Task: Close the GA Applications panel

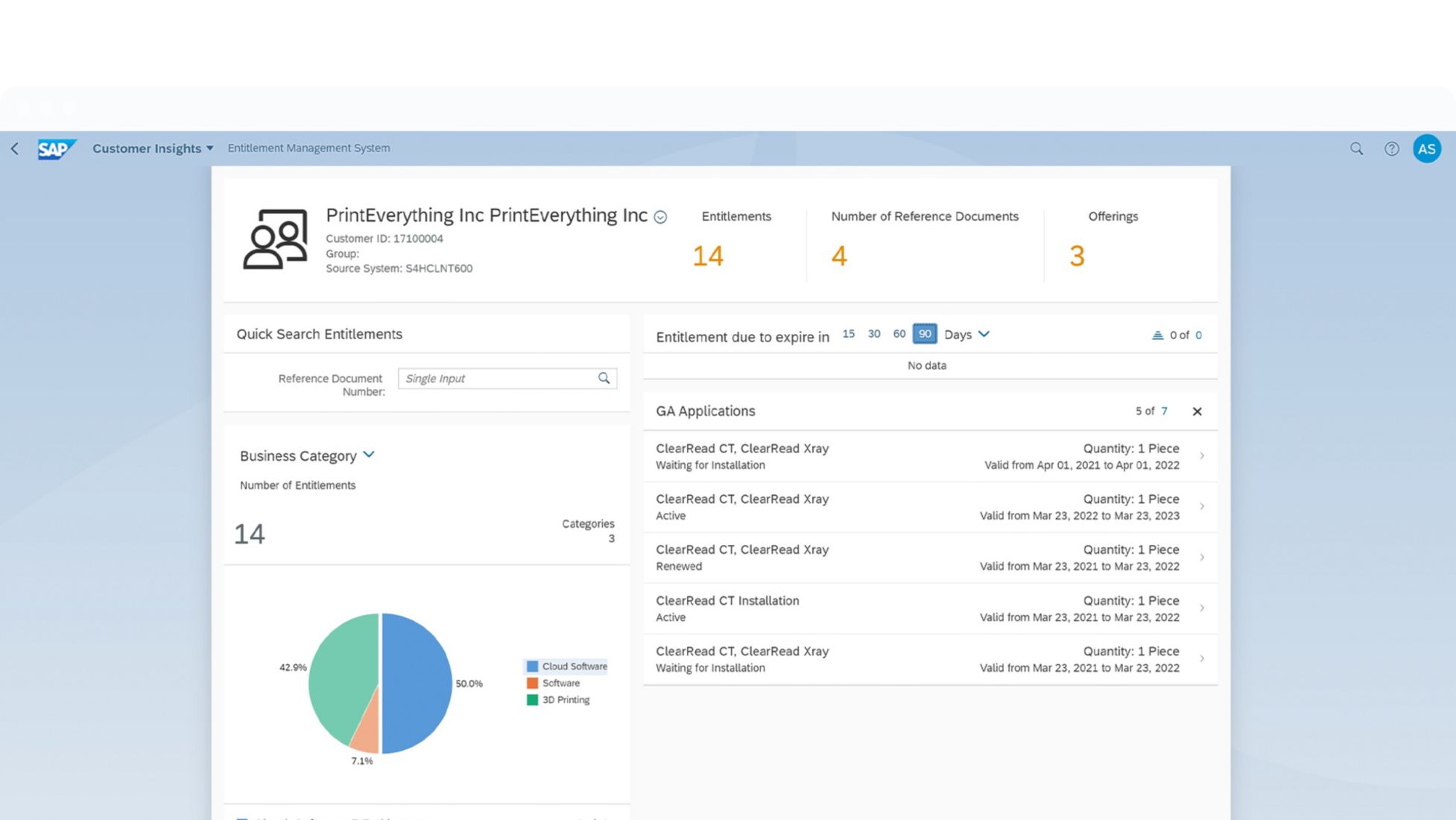Action: pyautogui.click(x=1197, y=411)
